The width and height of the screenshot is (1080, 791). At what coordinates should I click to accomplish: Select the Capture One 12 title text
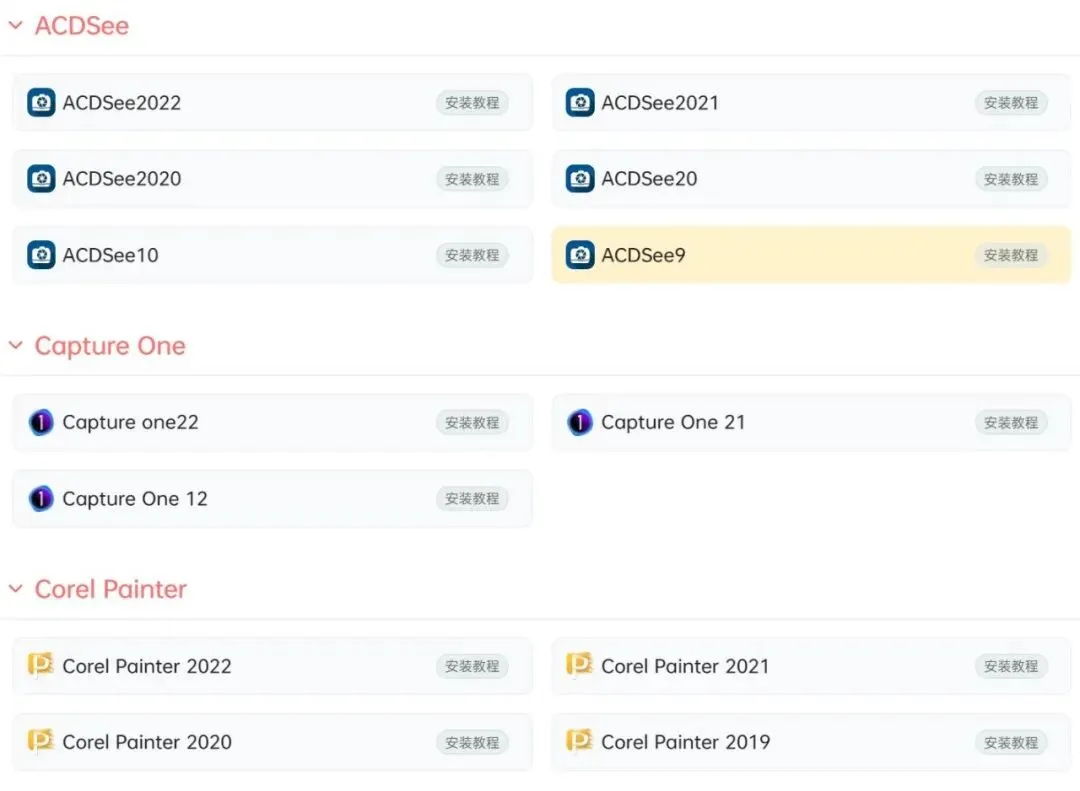pyautogui.click(x=135, y=498)
